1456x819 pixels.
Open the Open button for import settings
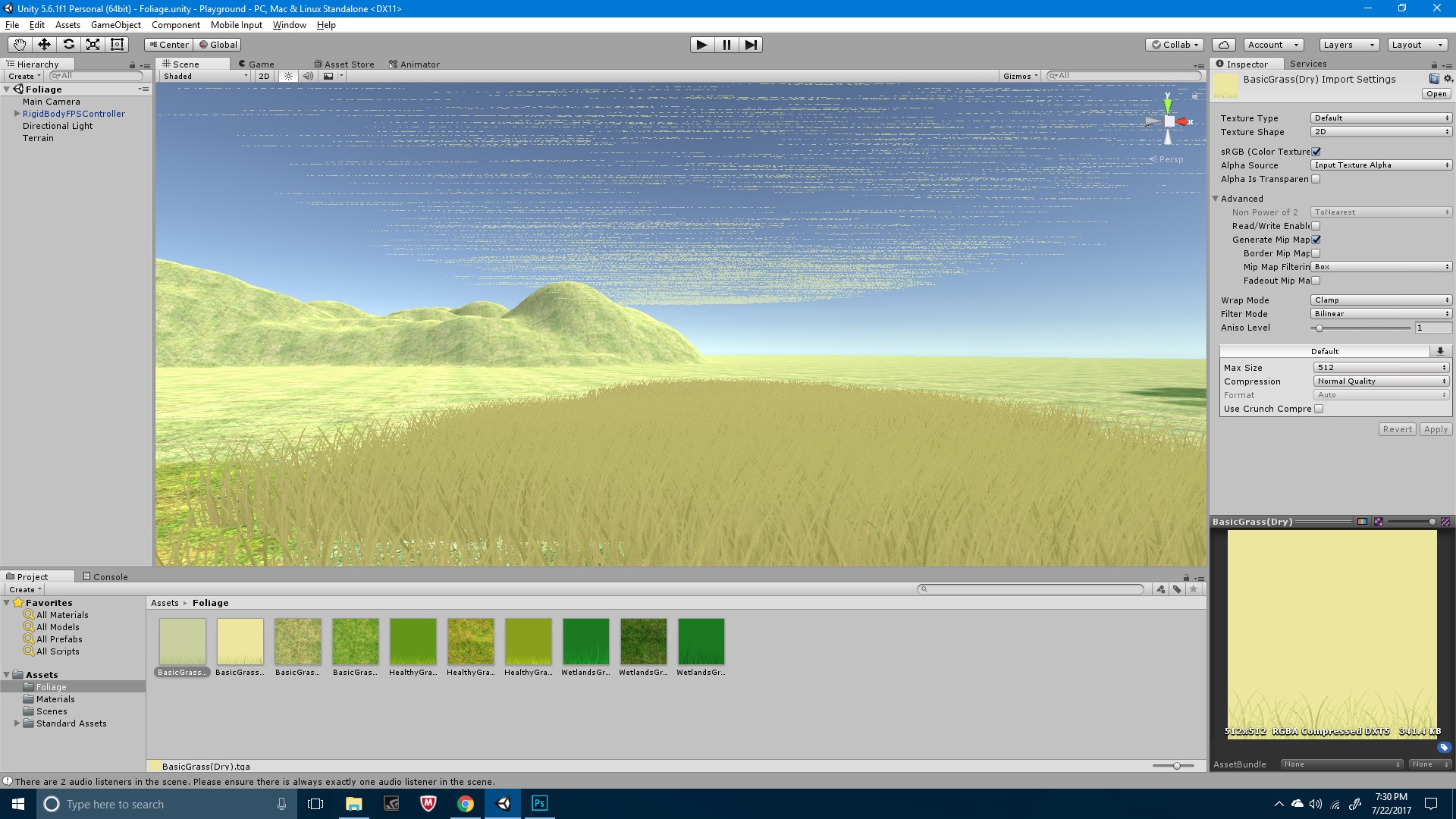tap(1438, 93)
